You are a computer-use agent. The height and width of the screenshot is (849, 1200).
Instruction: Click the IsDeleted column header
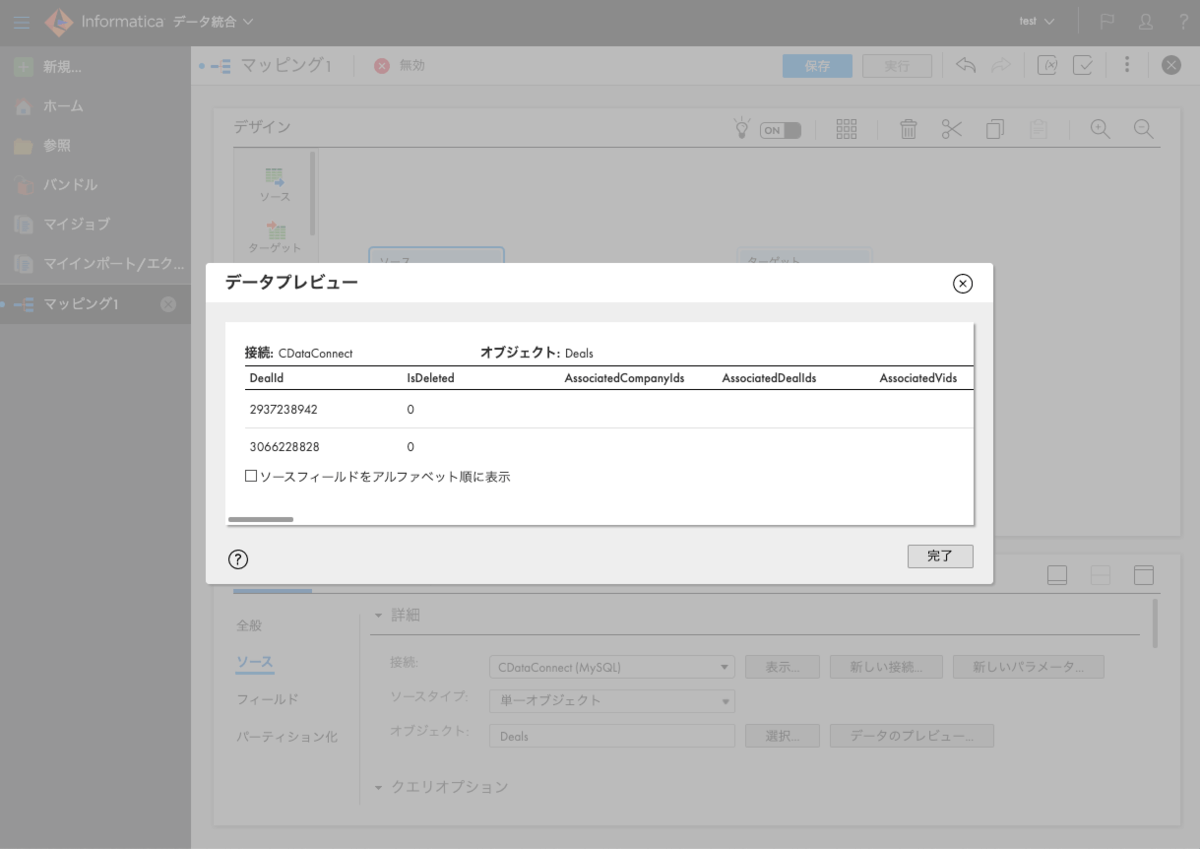(x=431, y=378)
